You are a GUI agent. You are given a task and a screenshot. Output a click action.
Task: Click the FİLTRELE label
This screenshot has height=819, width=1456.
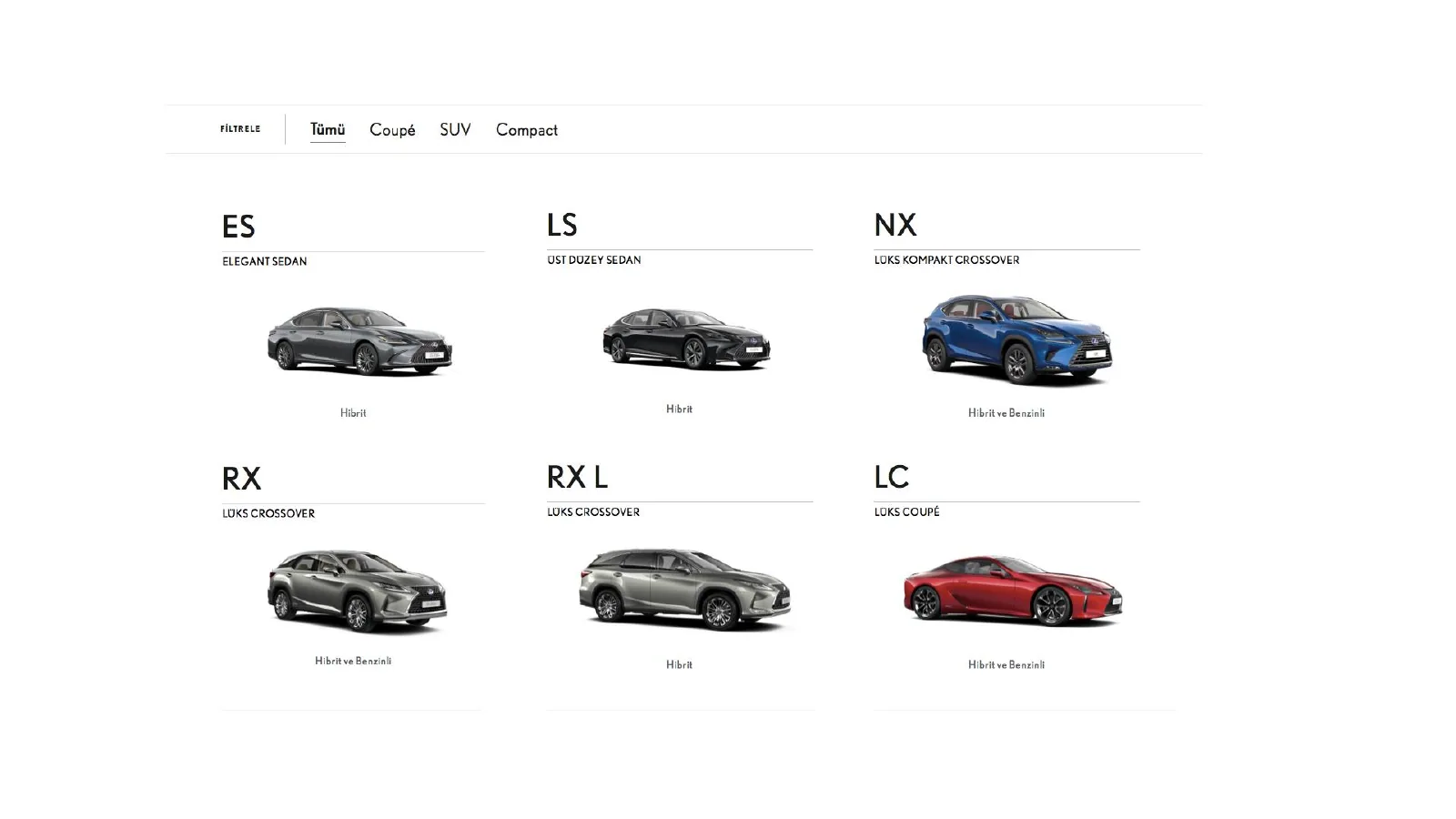click(240, 129)
